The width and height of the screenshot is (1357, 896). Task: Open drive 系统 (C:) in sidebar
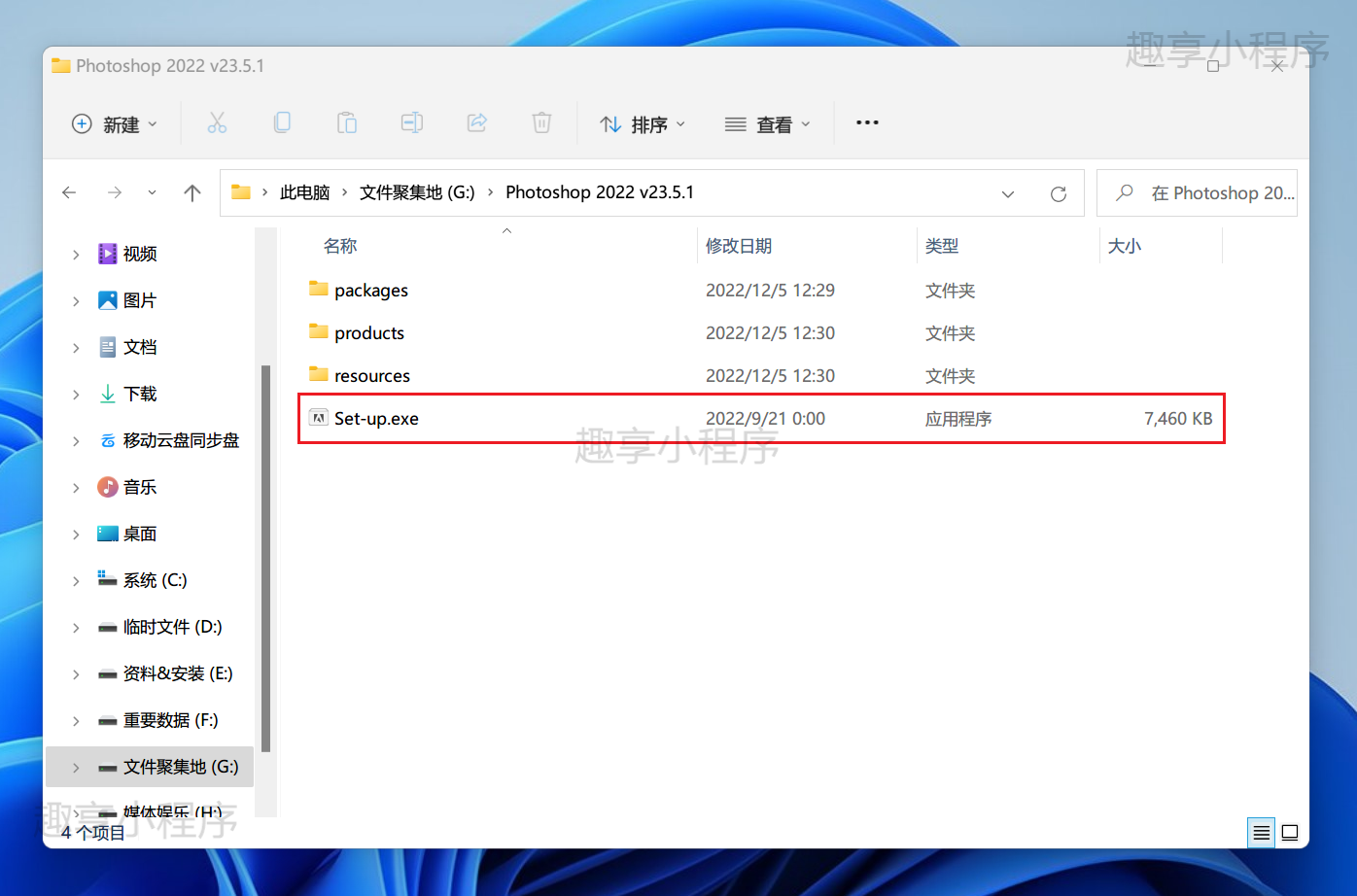(155, 580)
